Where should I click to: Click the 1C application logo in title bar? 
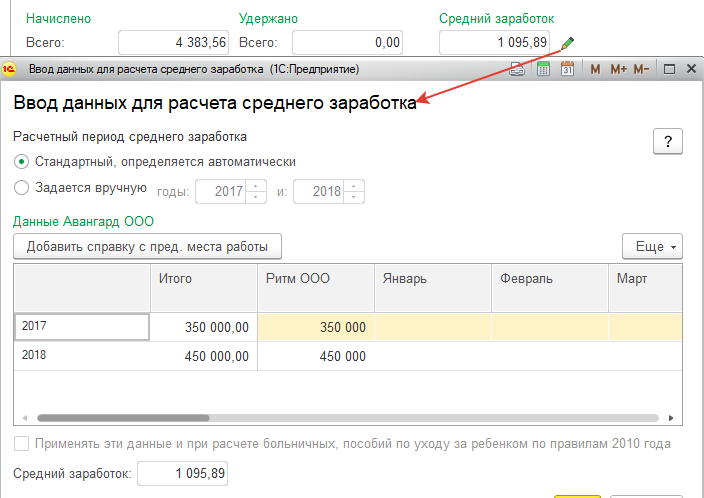9,69
